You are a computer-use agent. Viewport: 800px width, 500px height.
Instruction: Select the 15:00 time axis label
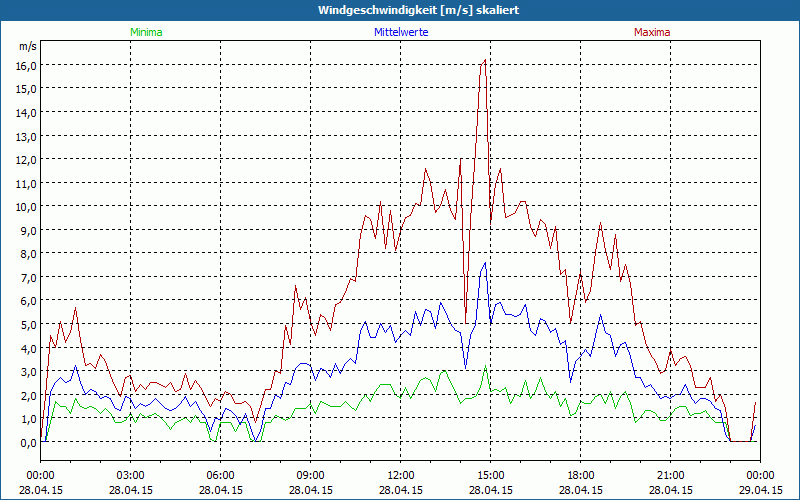tap(491, 475)
